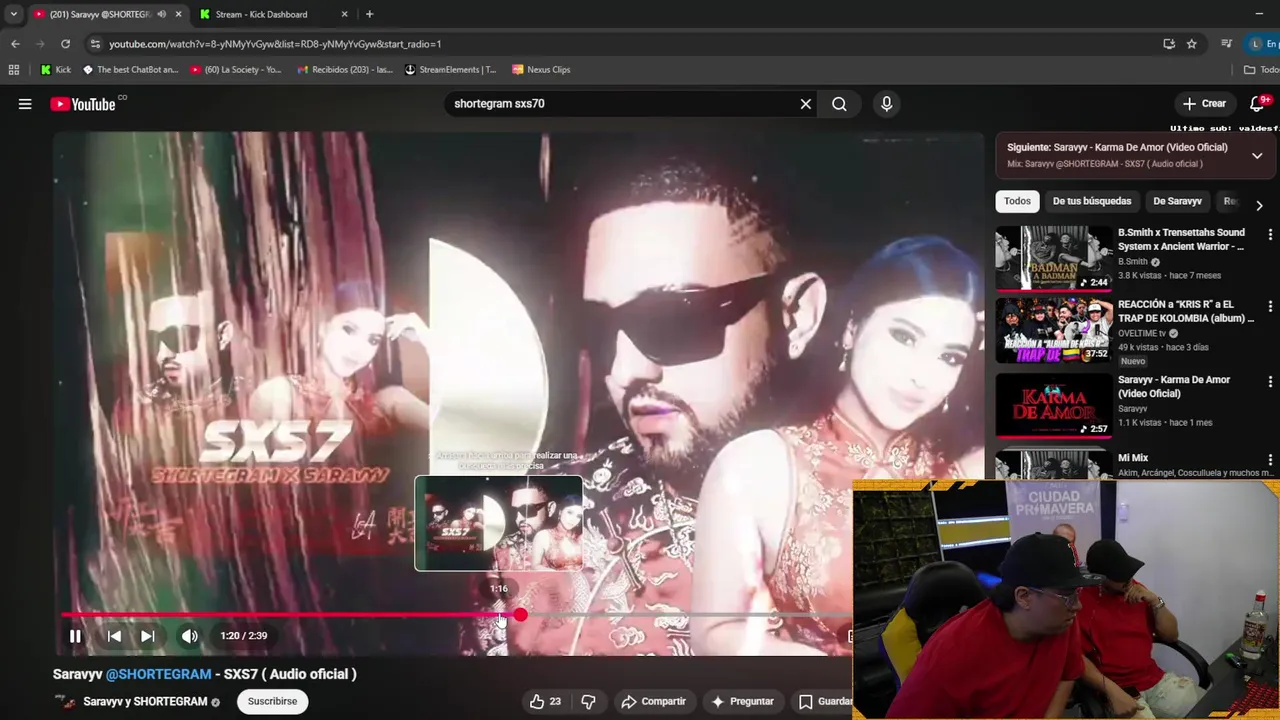Open the Trap de Colombia reaction thumbnail
Screen dimensions: 1280x720
[1054, 331]
